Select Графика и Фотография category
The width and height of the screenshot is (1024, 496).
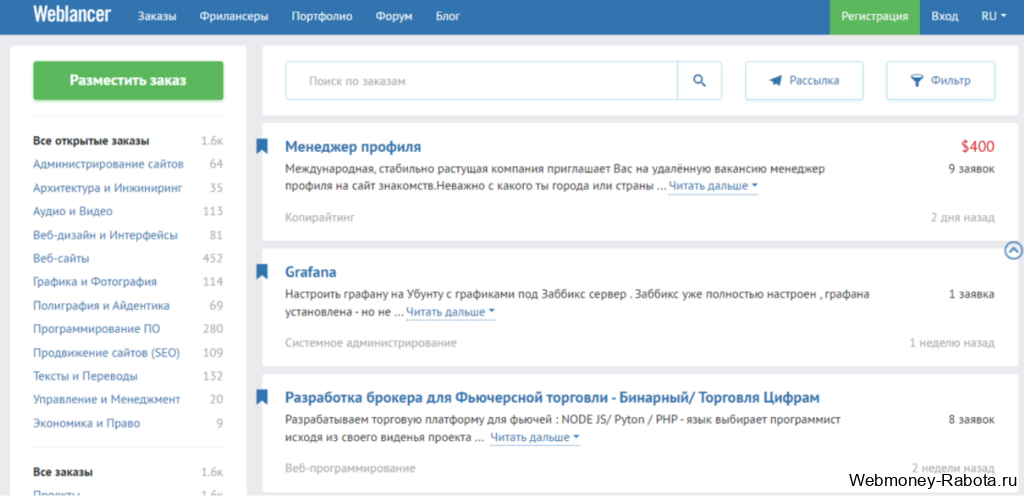(x=95, y=282)
